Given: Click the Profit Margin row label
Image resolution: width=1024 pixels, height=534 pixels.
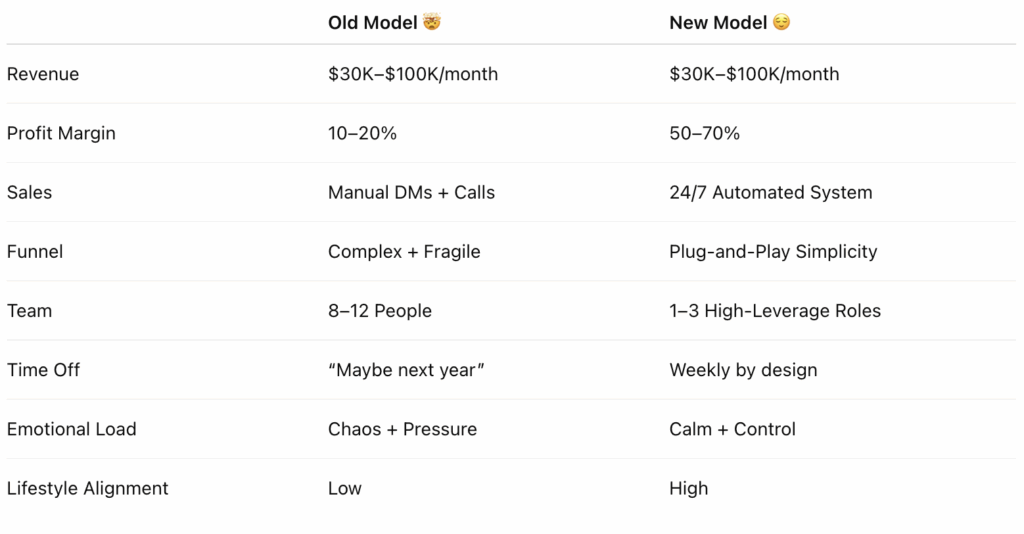Looking at the screenshot, I should tap(61, 133).
